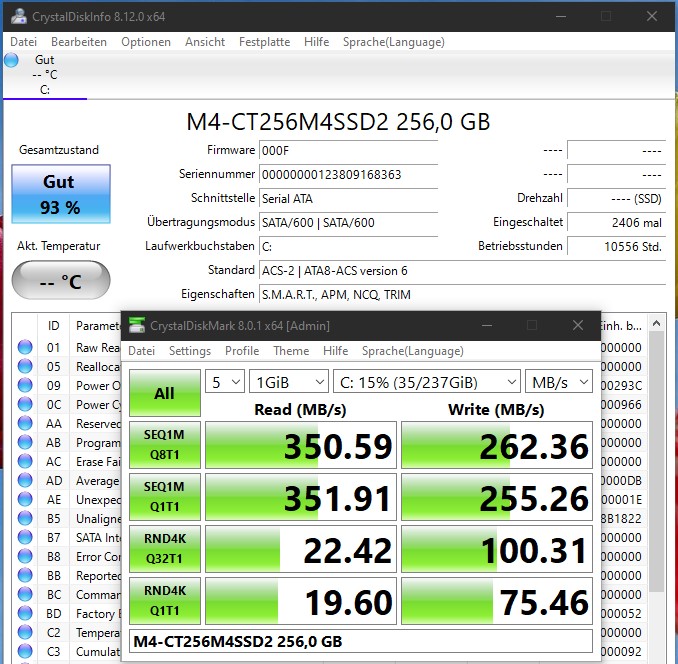This screenshot has height=664, width=678.
Task: Click status orb for attribute C2 row
Action: 25,632
